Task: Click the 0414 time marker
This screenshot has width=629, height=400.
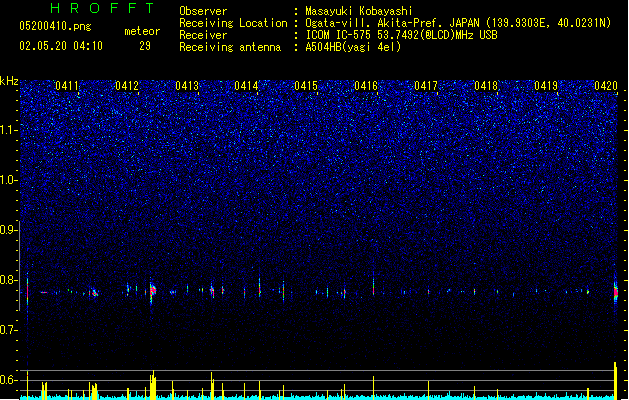Action: point(246,86)
